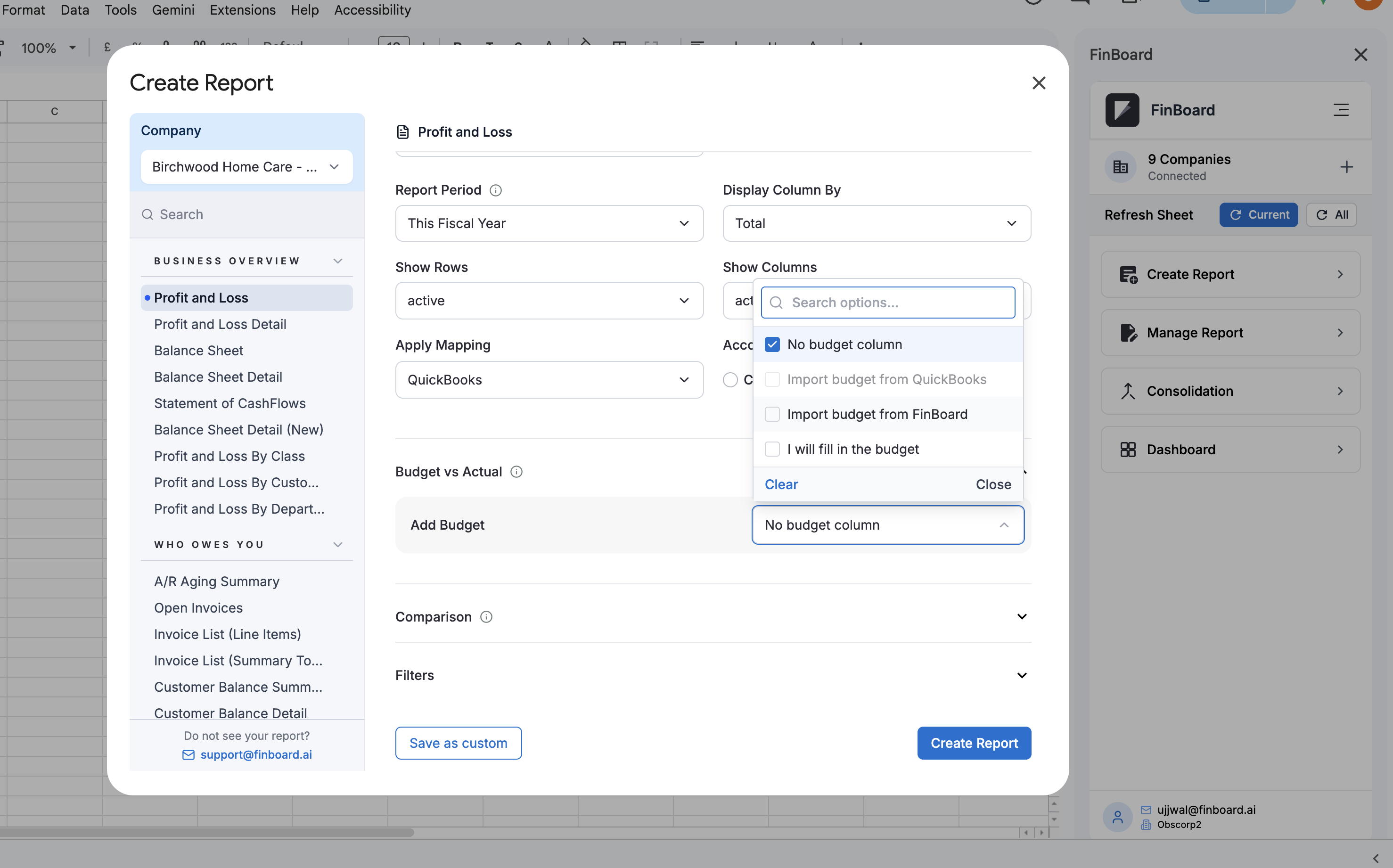1393x868 pixels.
Task: Click the Create Report blue button
Action: pyautogui.click(x=974, y=744)
